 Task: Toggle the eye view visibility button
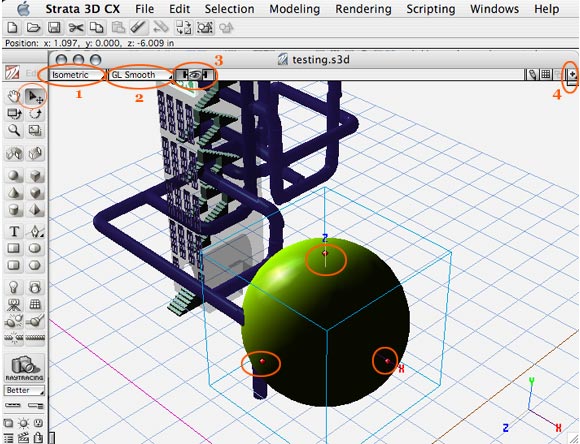195,75
